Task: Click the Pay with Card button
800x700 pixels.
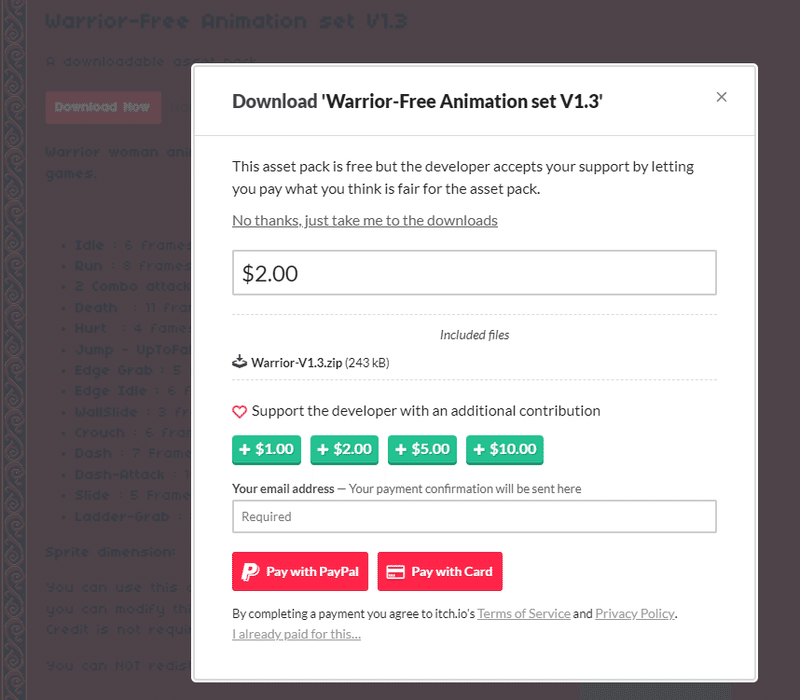Action: coord(440,571)
